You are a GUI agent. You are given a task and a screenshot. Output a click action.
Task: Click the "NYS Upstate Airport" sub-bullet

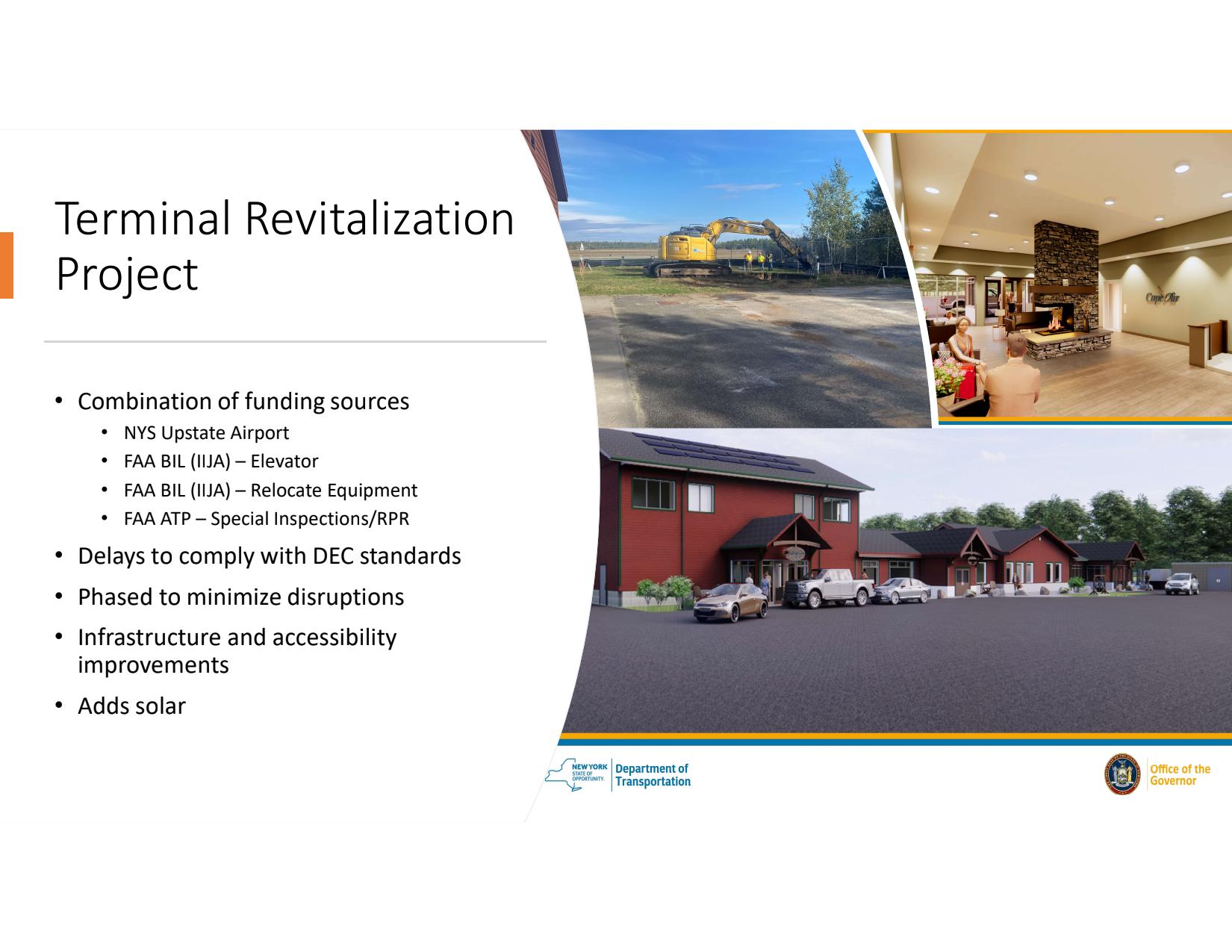click(206, 433)
